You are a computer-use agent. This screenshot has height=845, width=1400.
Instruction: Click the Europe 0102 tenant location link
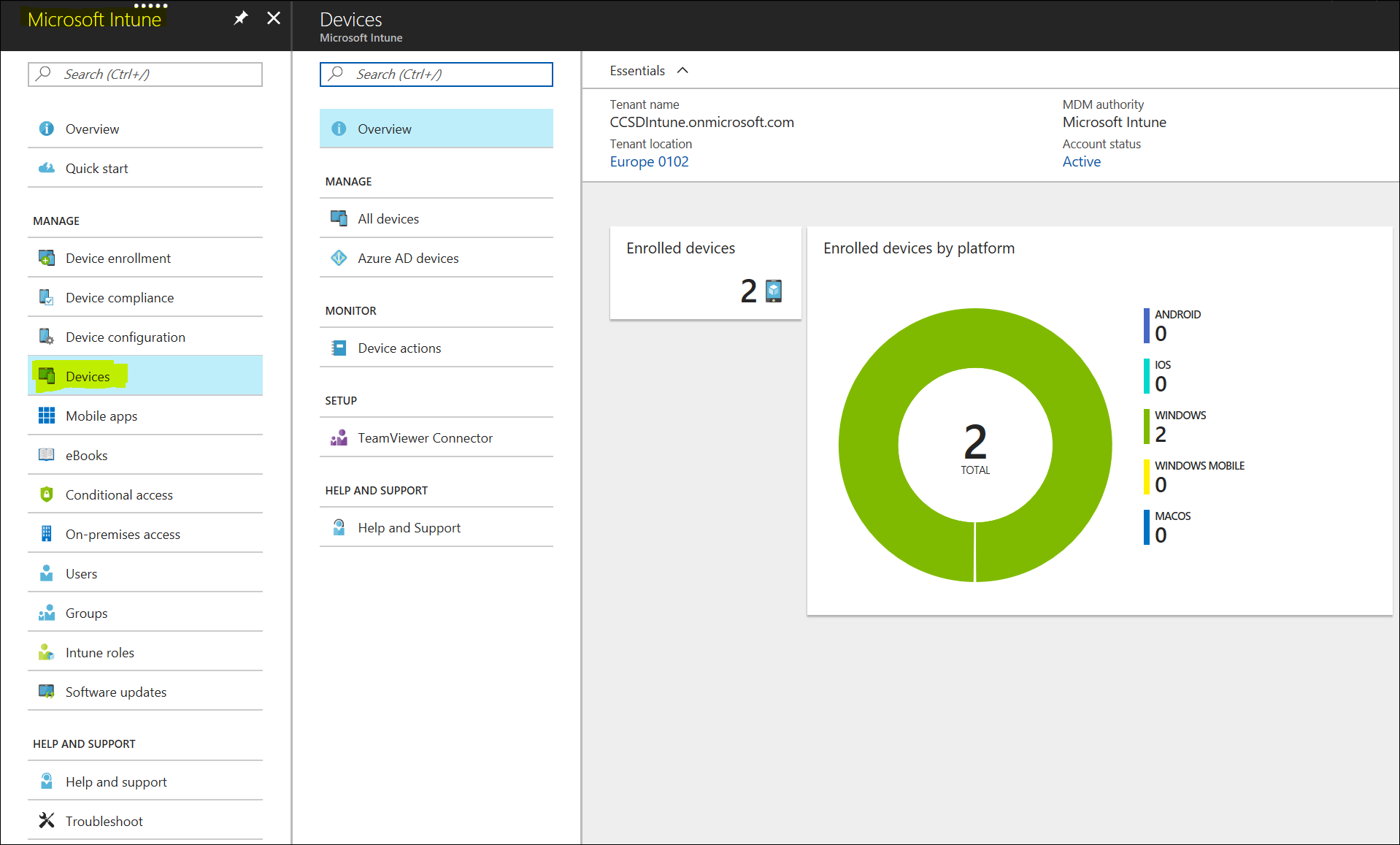[649, 161]
